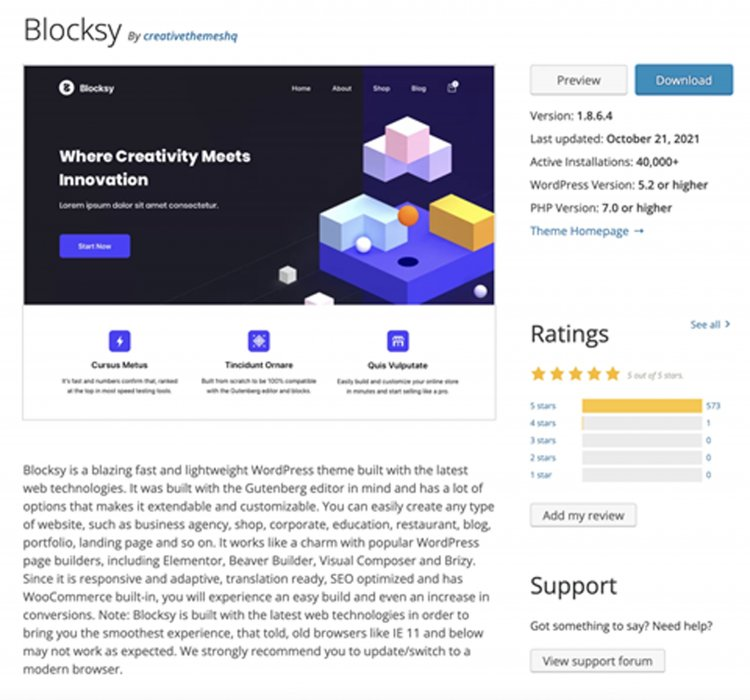Viewport: 750px width, 700px height.
Task: Select Blog in the preview navigation
Action: [418, 89]
